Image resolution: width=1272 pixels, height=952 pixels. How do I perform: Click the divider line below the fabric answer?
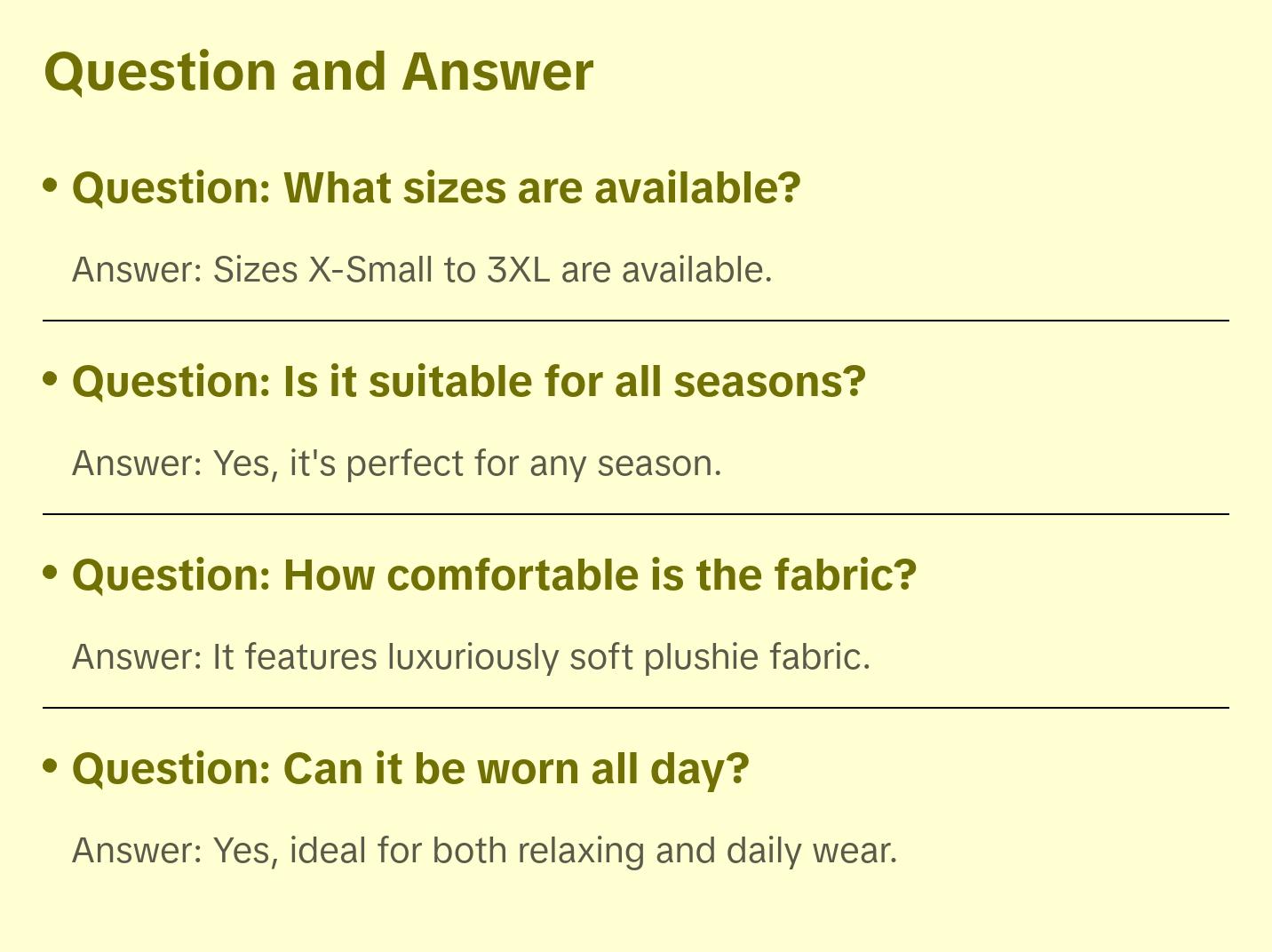[x=636, y=708]
